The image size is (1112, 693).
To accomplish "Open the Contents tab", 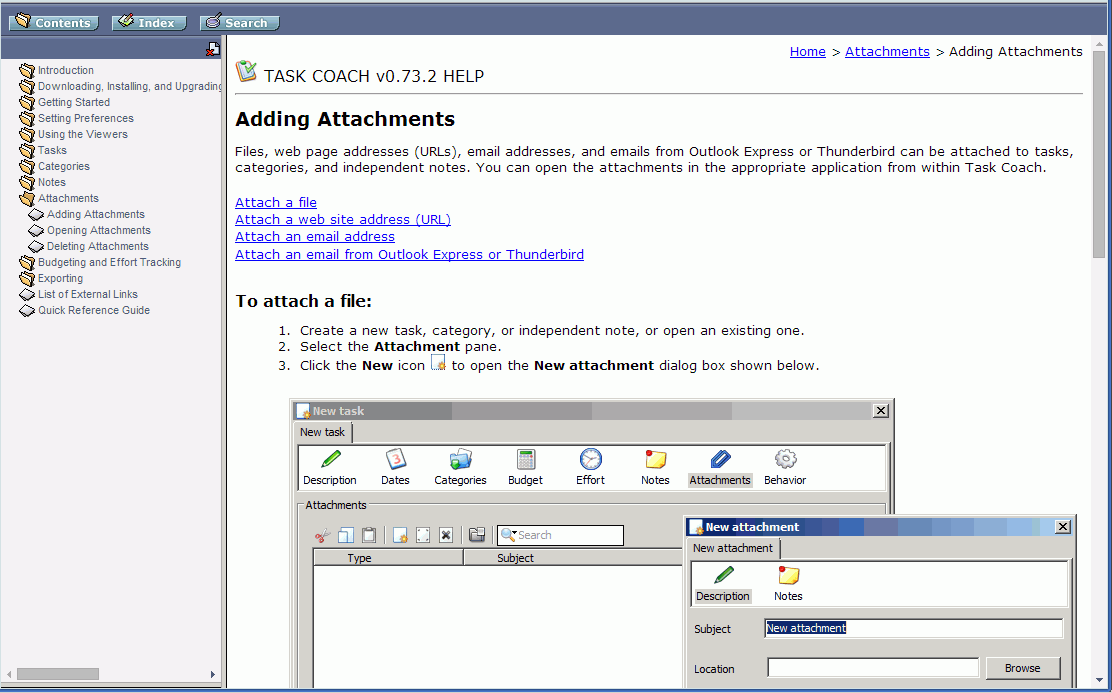I will [54, 23].
